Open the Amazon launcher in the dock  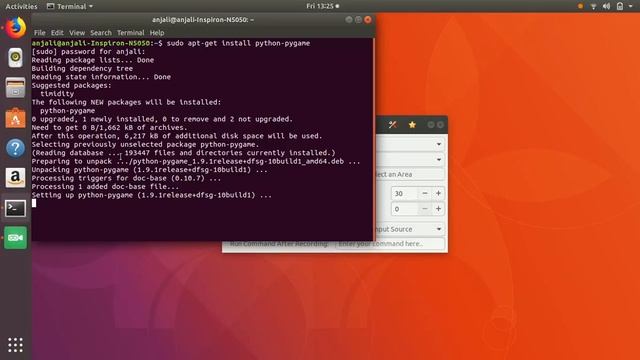tap(16, 178)
